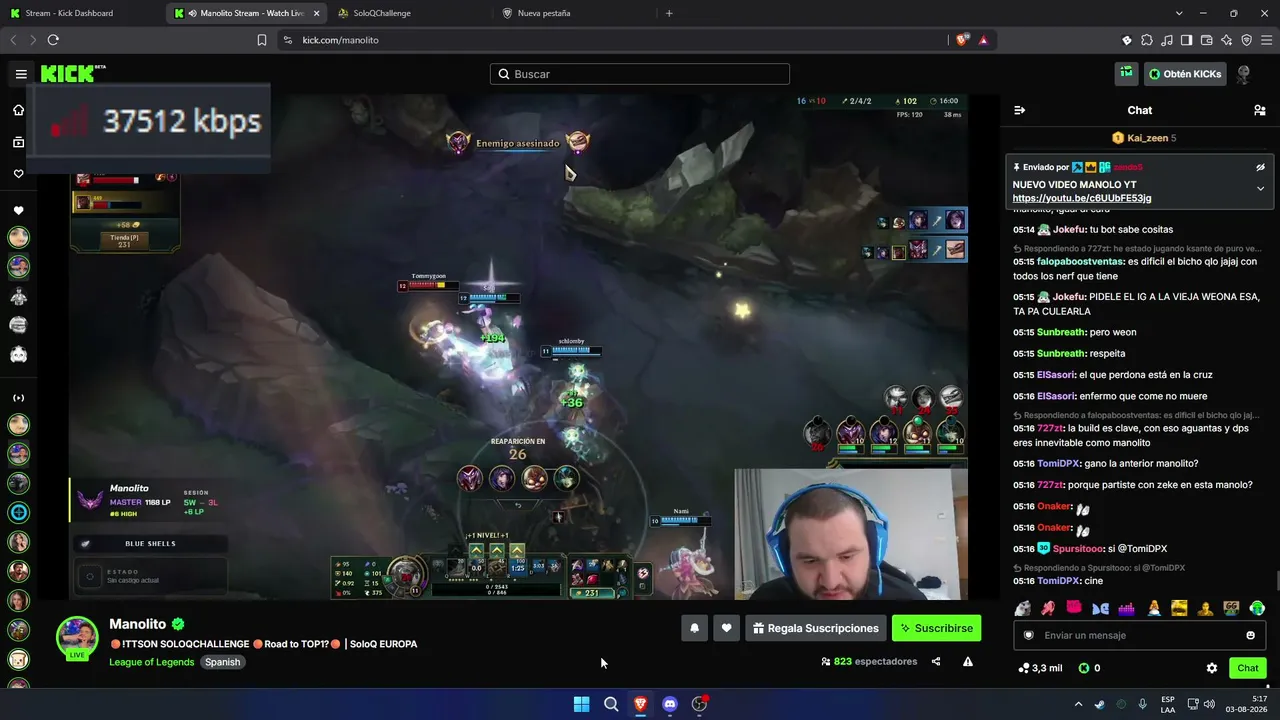Toggle microphone icon in system tray
The height and width of the screenshot is (720, 1280).
click(1143, 704)
